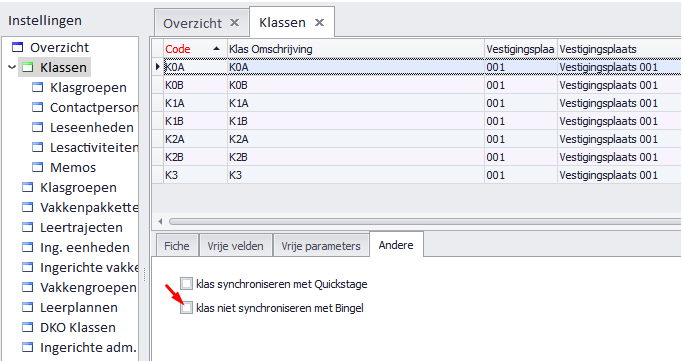The image size is (683, 361).
Task: Open the Leseenheden window icon
Action: point(38,127)
